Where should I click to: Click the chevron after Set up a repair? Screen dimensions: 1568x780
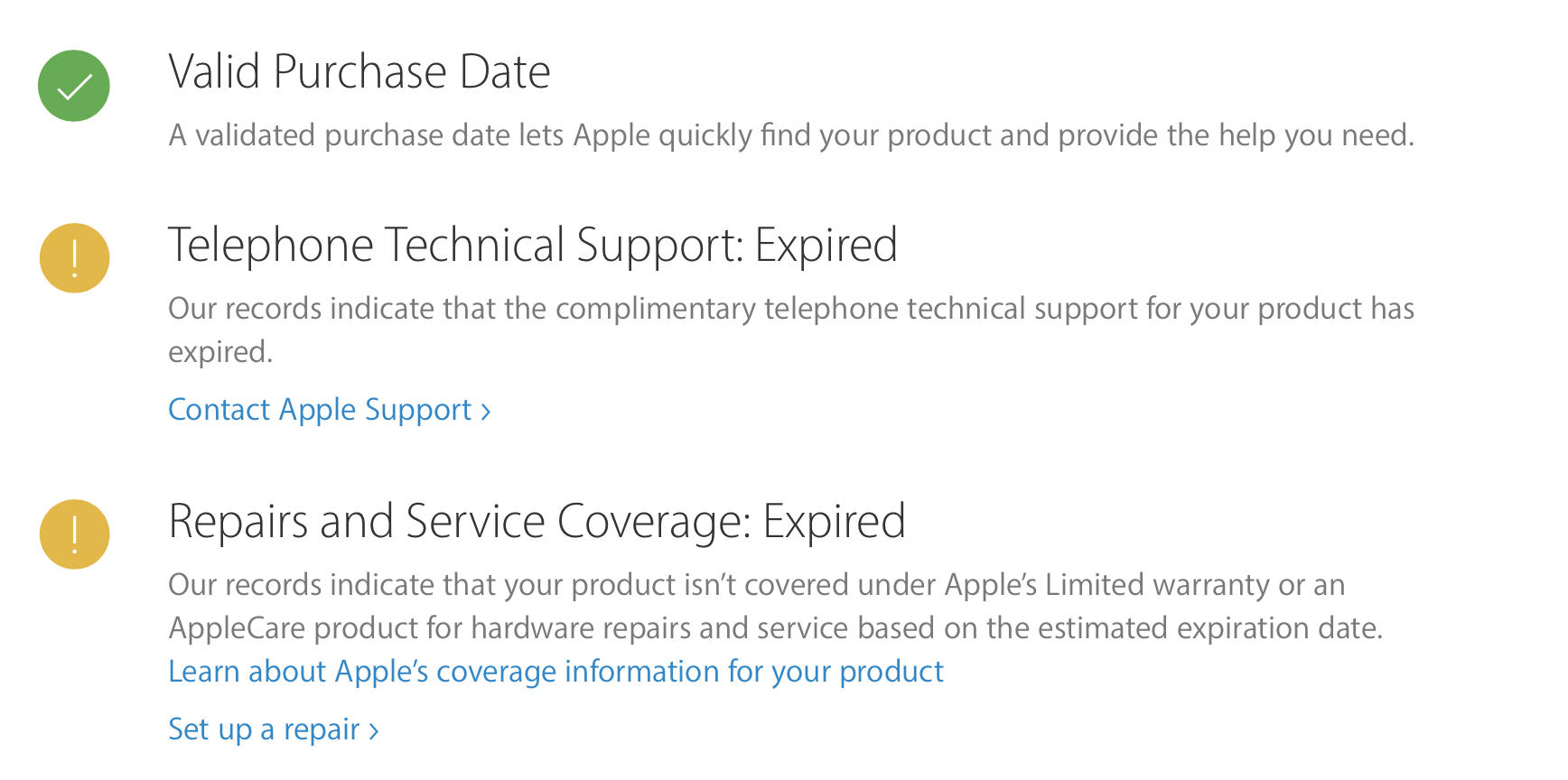pyautogui.click(x=374, y=731)
